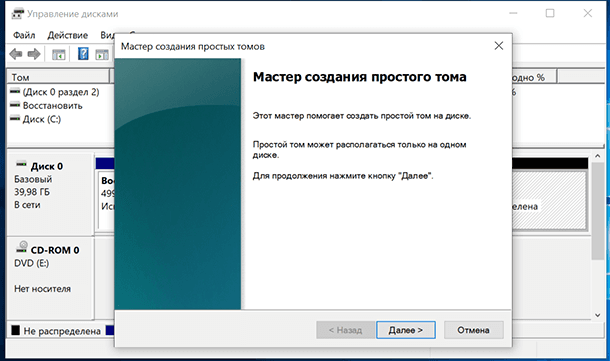Click the back arrow toolbar icon
Screen dimensions: 610x361
point(16,54)
